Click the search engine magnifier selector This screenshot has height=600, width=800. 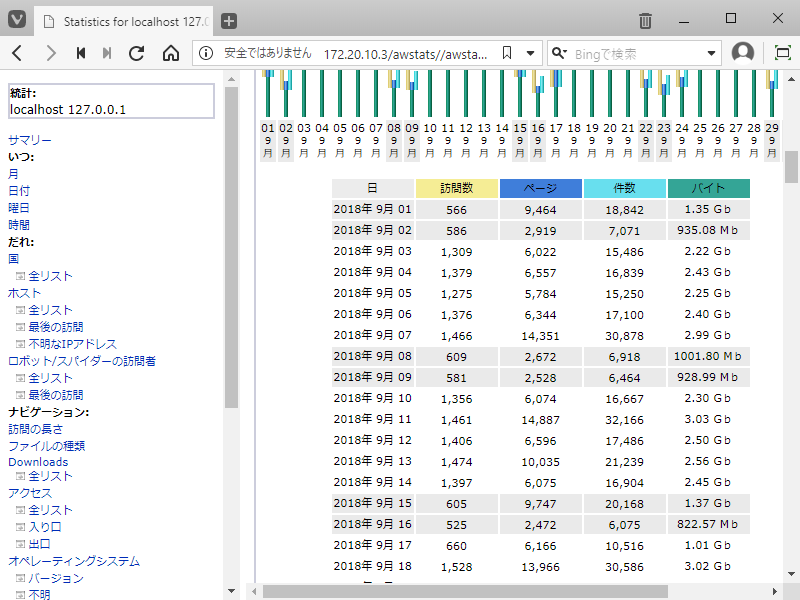(x=560, y=53)
